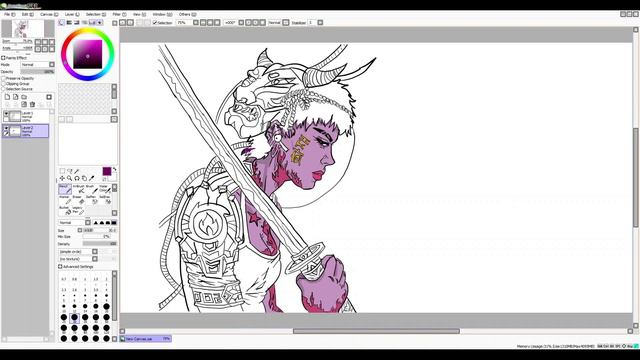Click the vertical canvas scrollbar

click(x=636, y=178)
